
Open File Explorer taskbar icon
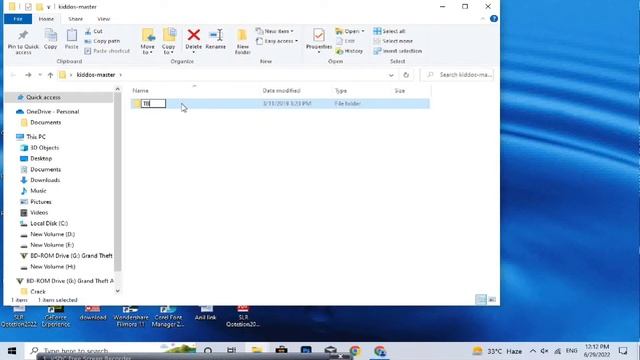coord(257,351)
